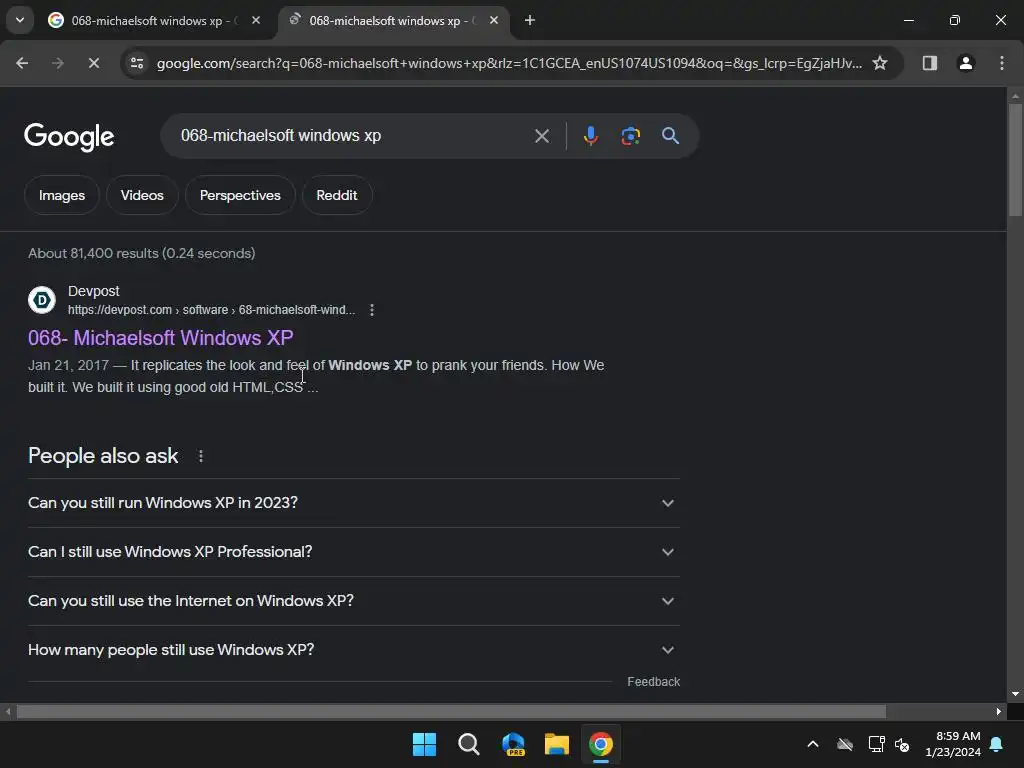Viewport: 1024px width, 768px height.
Task: Expand 'Can I still use Windows XP Professional?'
Action: [353, 552]
